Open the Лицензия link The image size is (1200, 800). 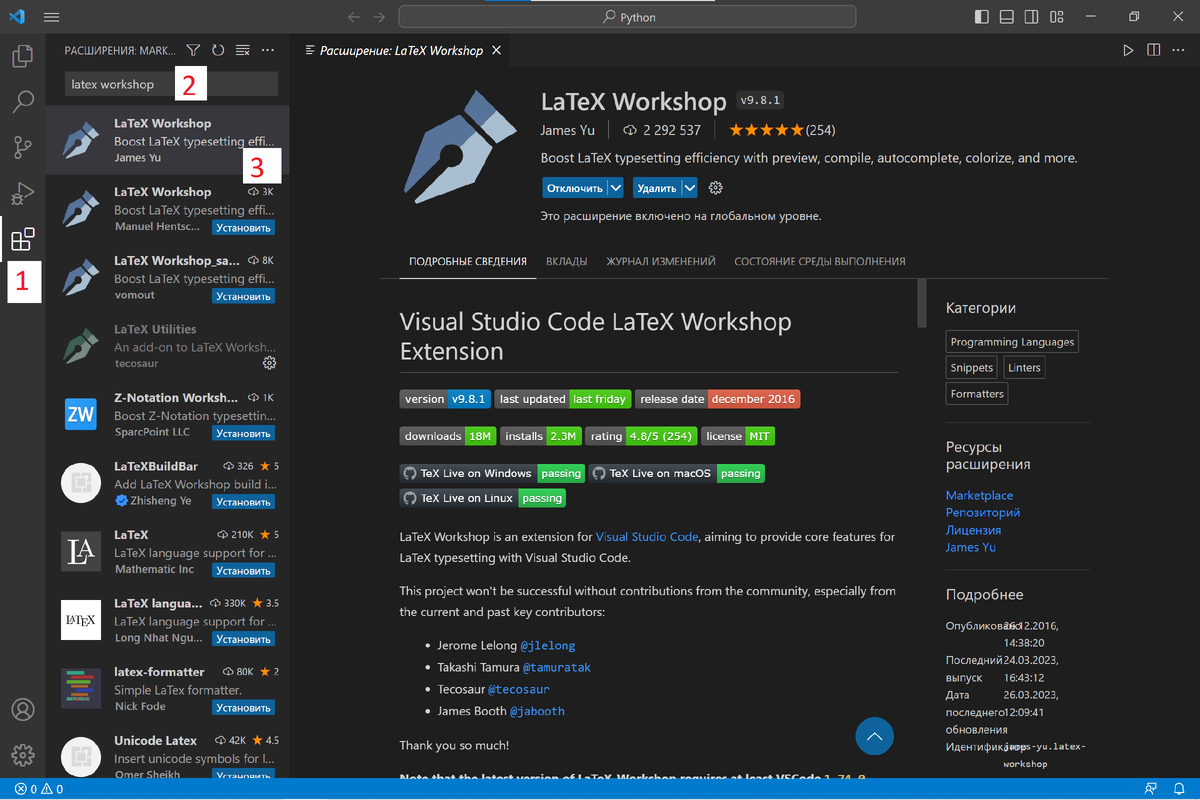point(973,530)
